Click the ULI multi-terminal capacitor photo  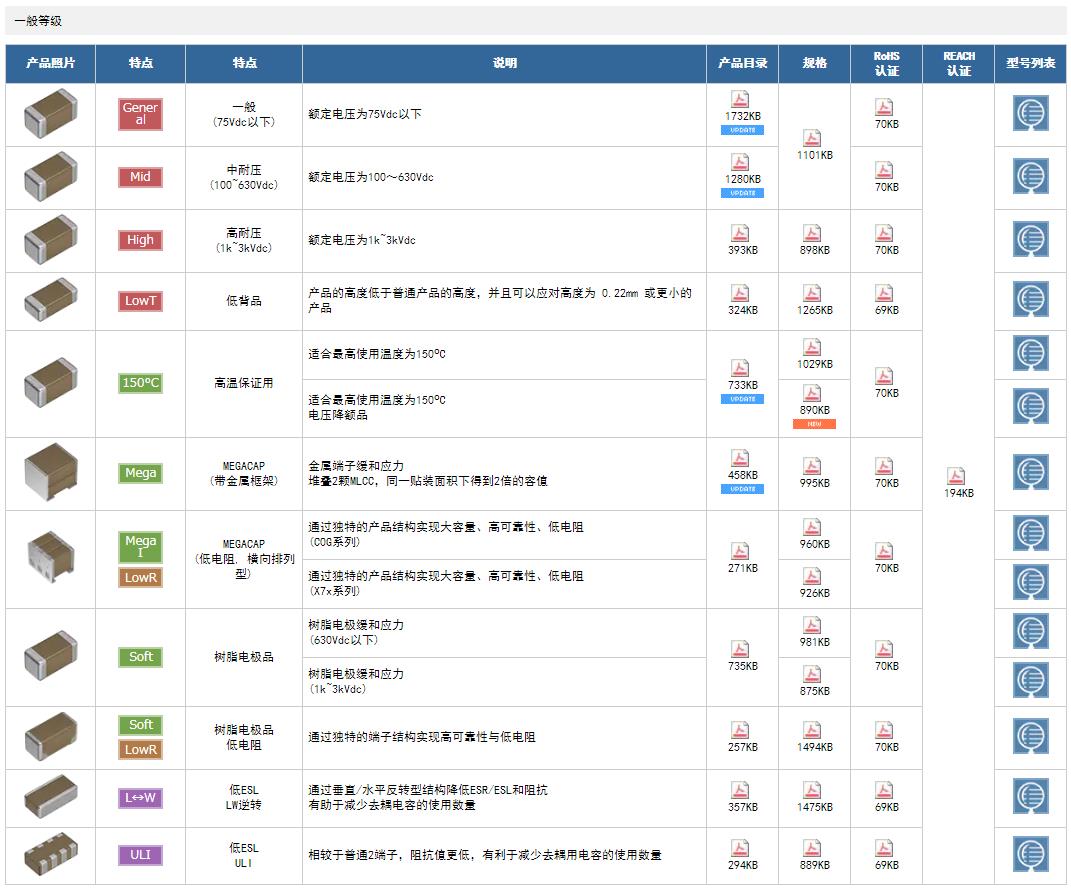coord(50,855)
